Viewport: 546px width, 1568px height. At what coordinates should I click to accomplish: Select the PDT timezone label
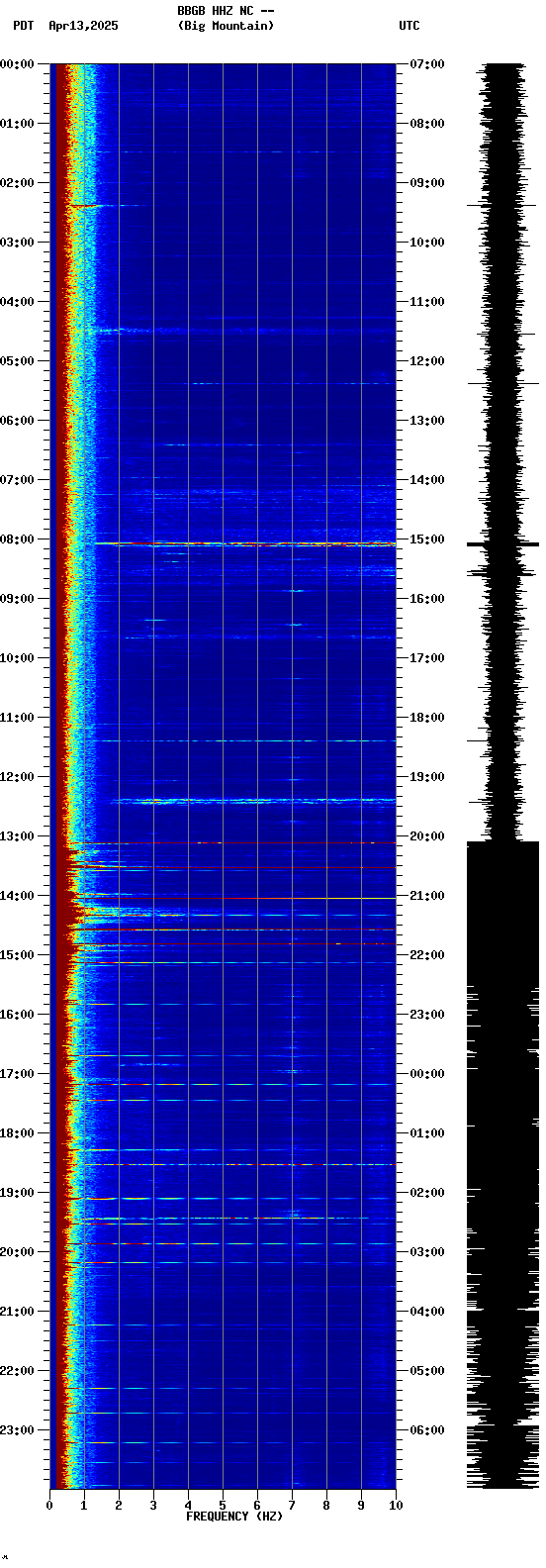[x=23, y=26]
